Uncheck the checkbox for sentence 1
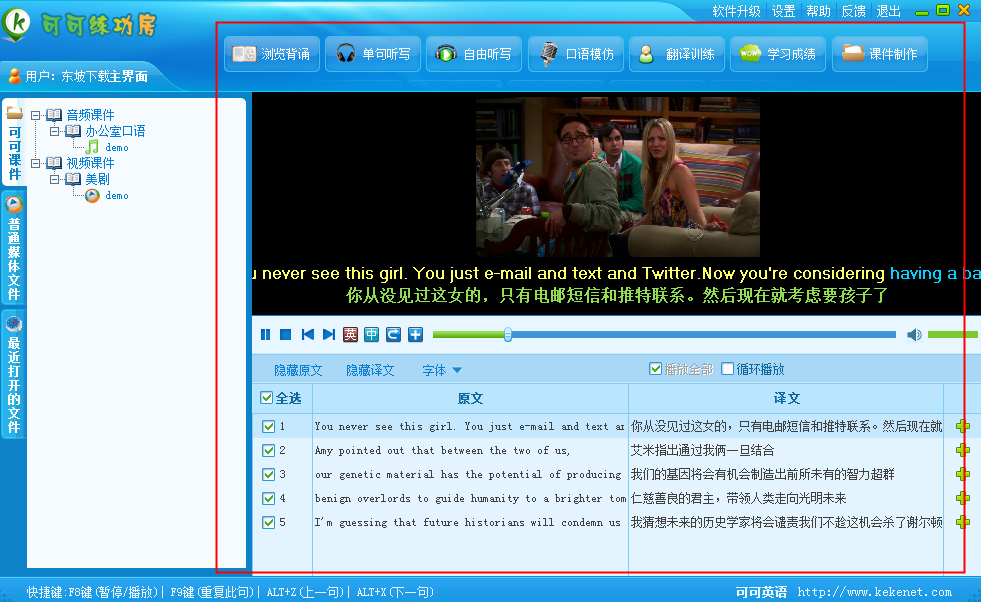The width and height of the screenshot is (981, 602). click(x=268, y=427)
